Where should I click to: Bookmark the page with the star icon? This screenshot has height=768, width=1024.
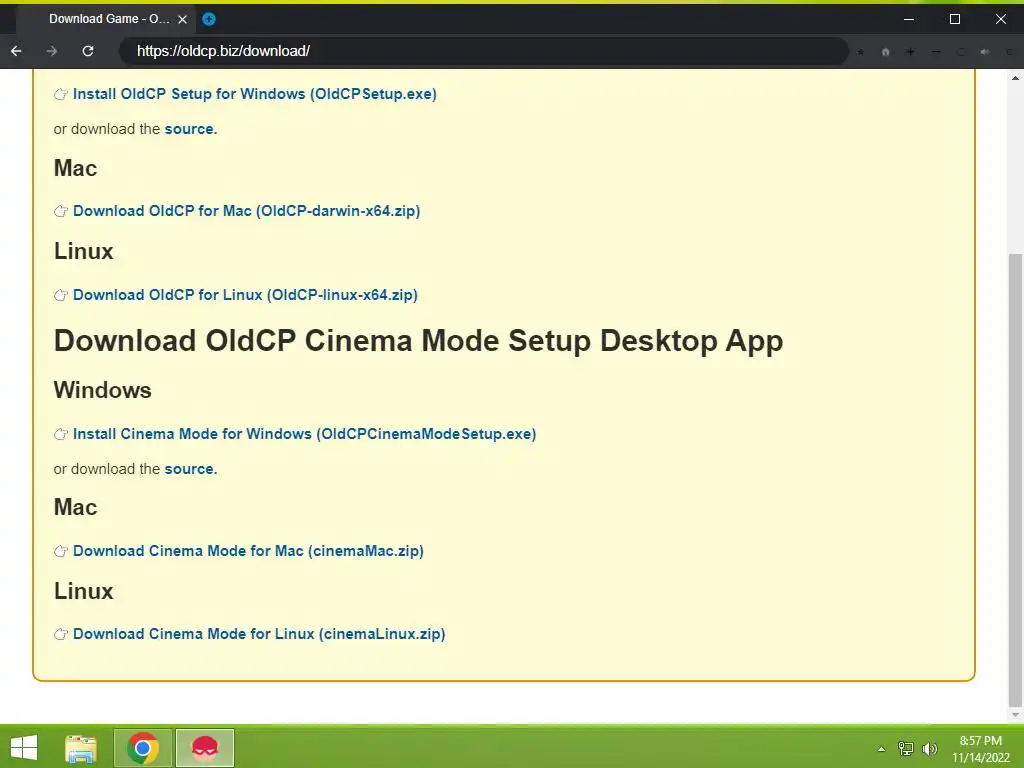861,52
